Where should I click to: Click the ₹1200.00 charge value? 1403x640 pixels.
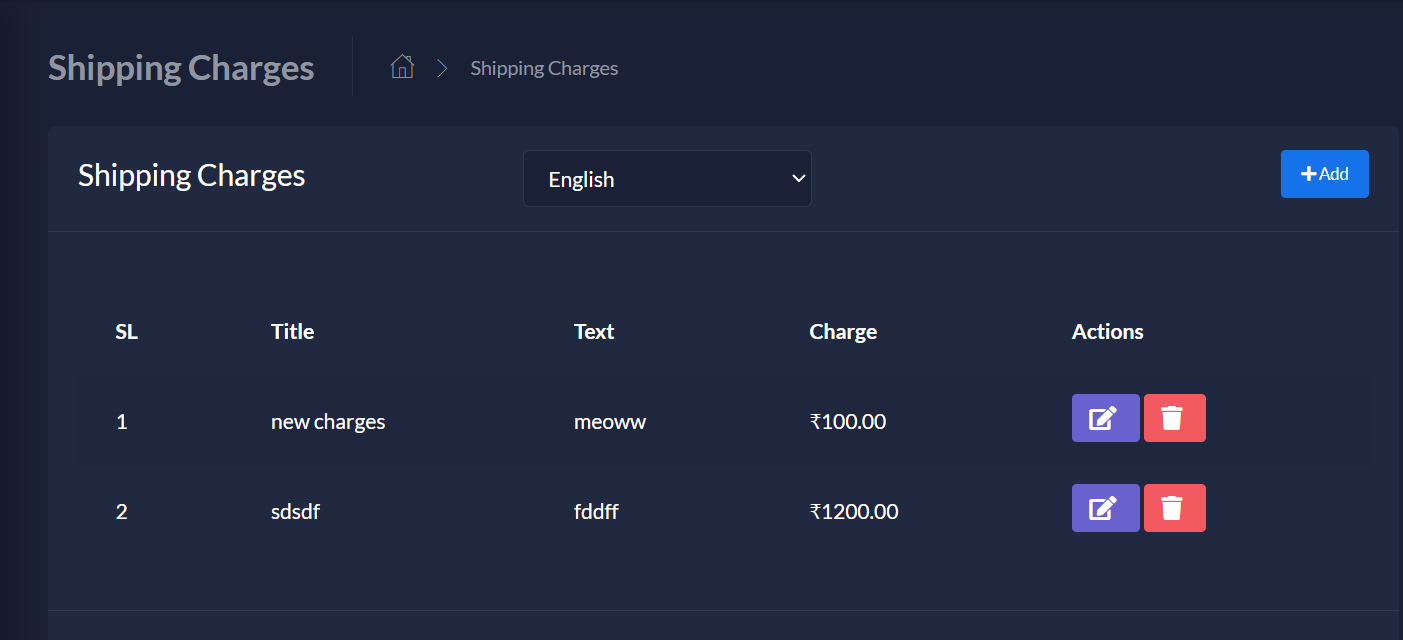pyautogui.click(x=854, y=511)
